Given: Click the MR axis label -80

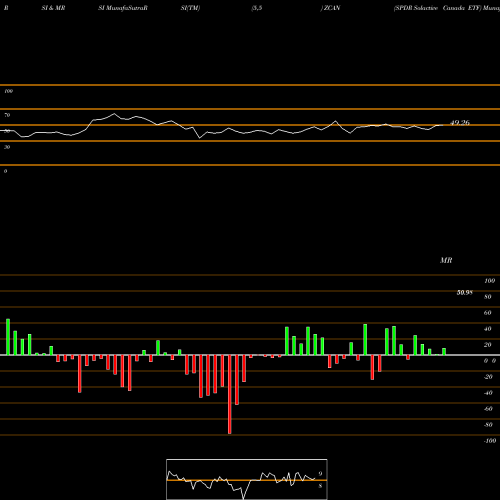Looking at the screenshot, I should pyautogui.click(x=488, y=425).
